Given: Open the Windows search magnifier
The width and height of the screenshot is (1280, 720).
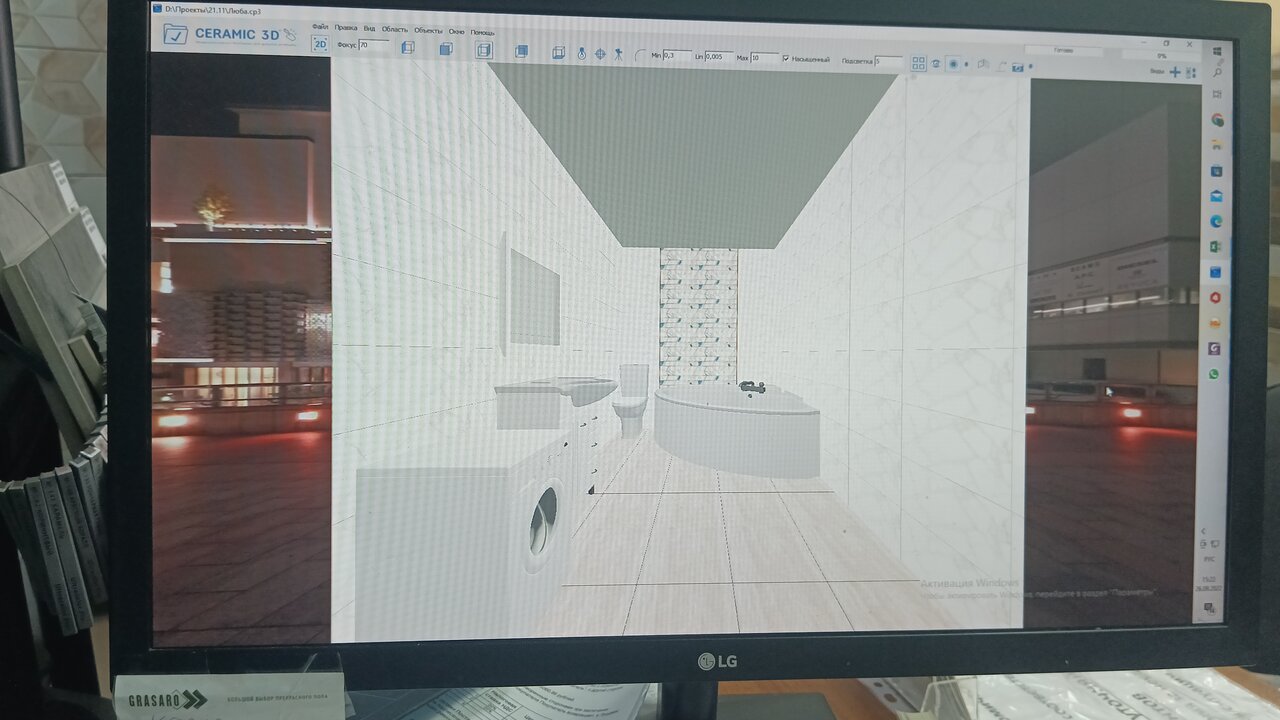Looking at the screenshot, I should (x=1218, y=72).
